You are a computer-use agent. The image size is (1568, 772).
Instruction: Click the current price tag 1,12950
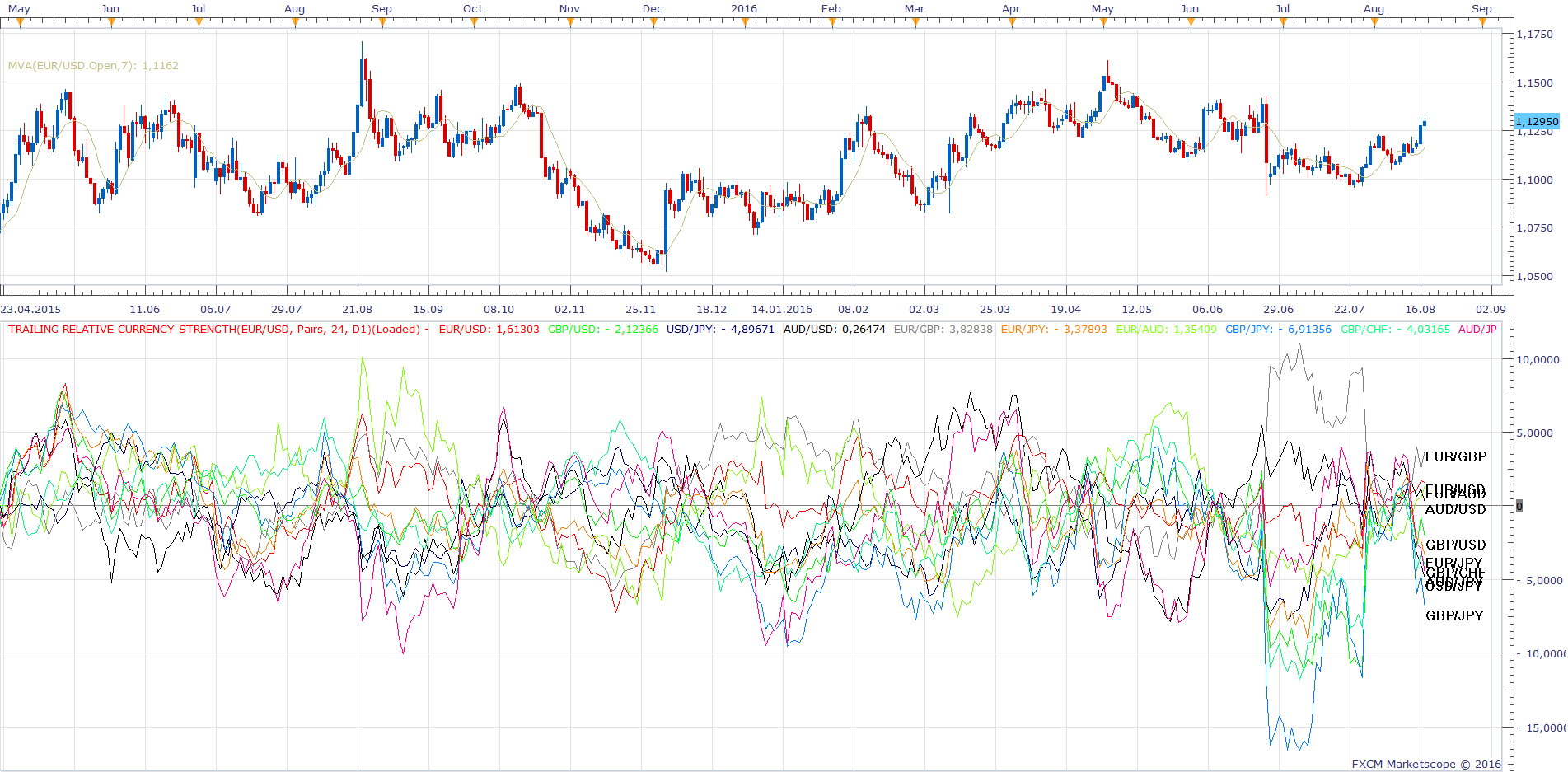click(1538, 121)
